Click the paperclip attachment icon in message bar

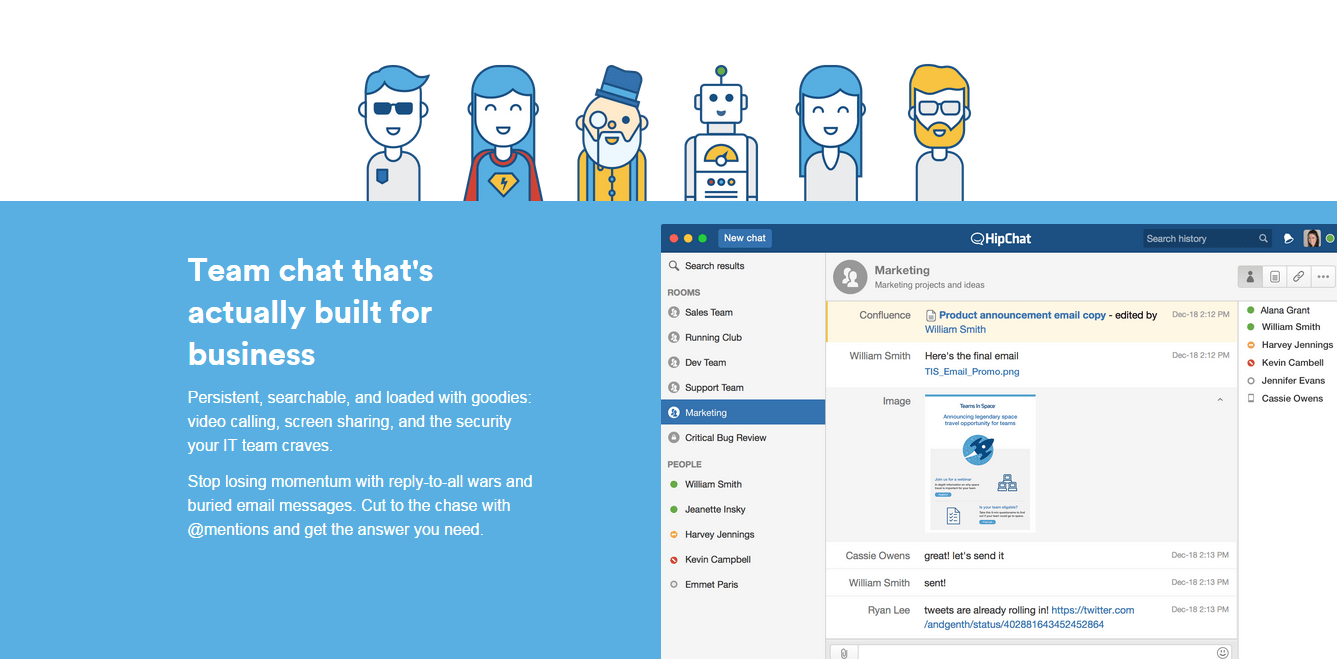pos(844,653)
